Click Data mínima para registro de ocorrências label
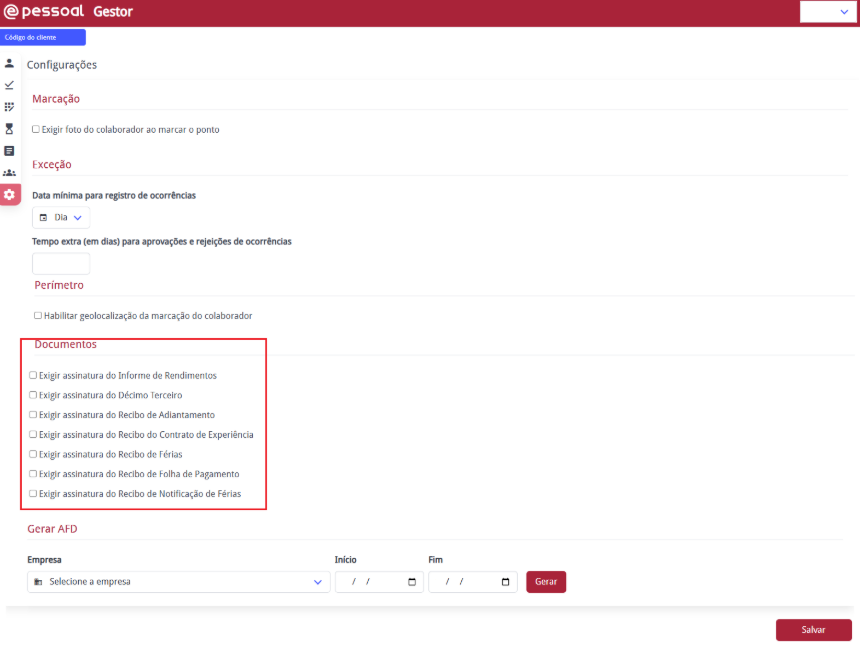 pyautogui.click(x=114, y=196)
